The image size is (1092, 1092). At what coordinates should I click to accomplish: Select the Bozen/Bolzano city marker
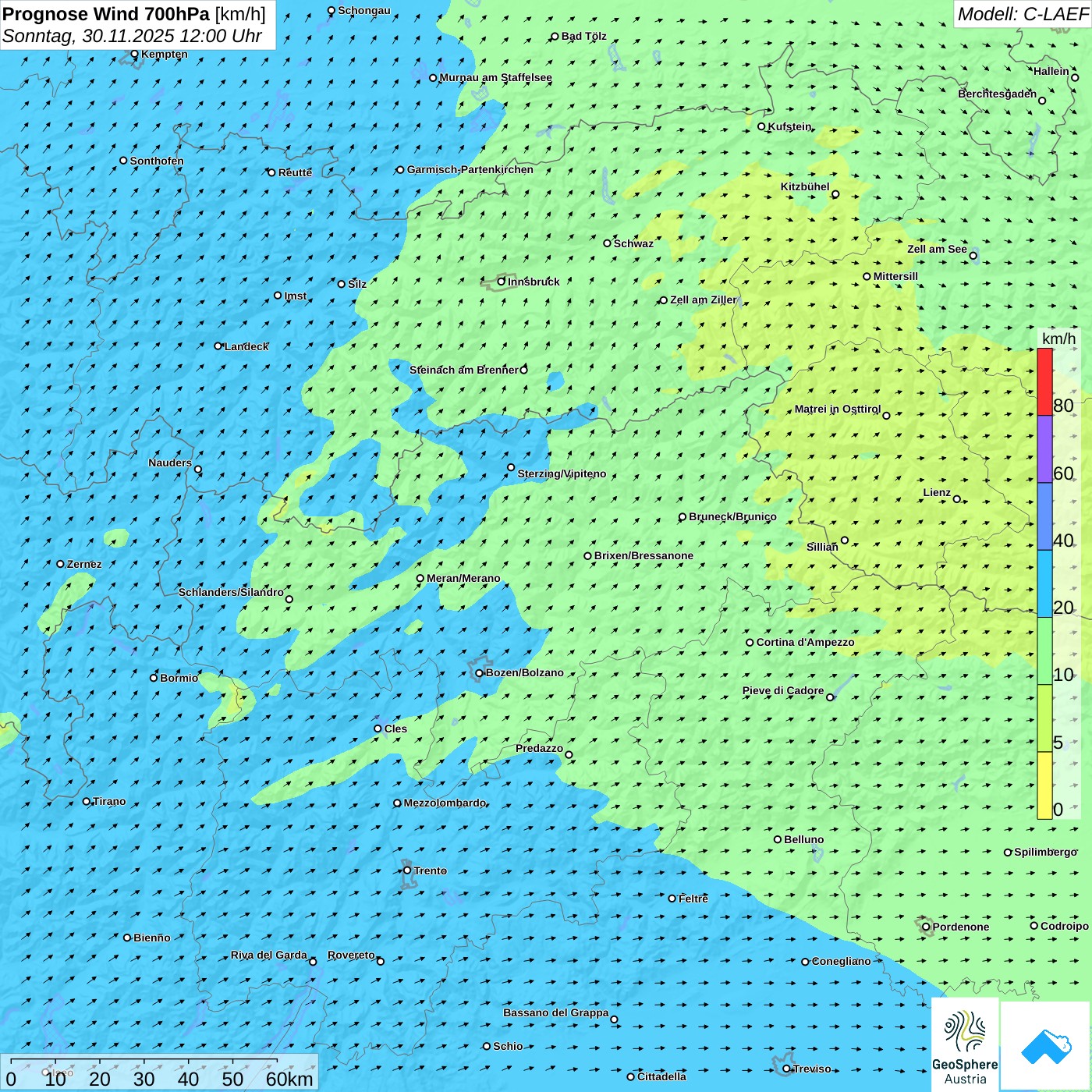pyautogui.click(x=479, y=673)
